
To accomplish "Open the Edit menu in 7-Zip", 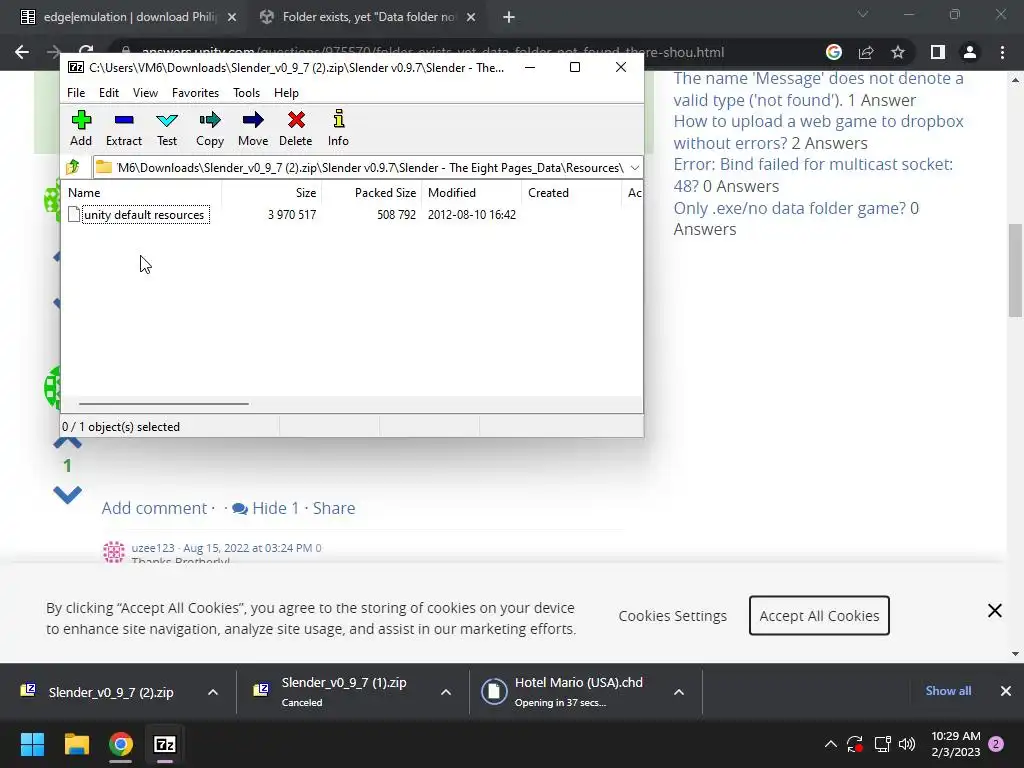I will (108, 93).
